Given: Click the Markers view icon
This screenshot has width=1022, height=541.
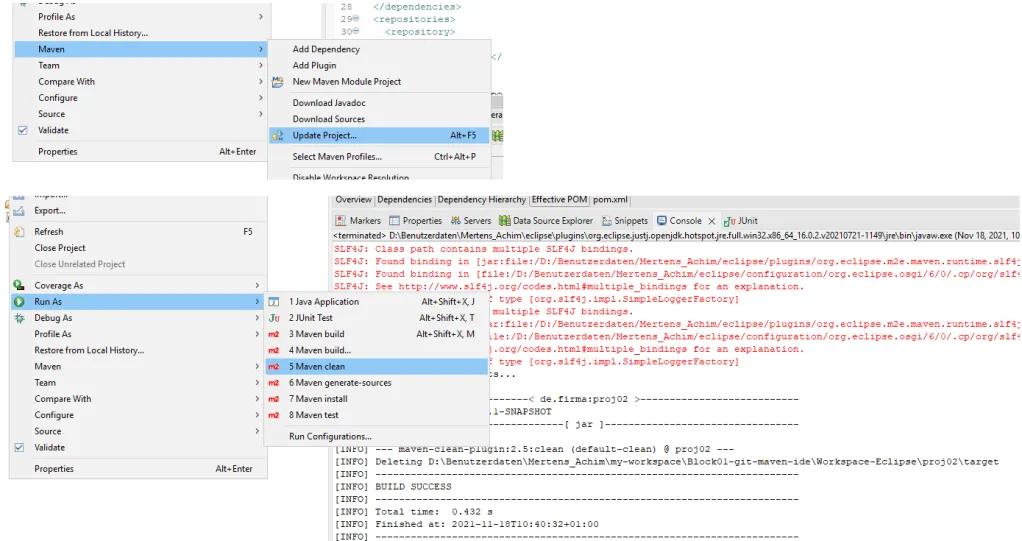Looking at the screenshot, I should (340, 221).
